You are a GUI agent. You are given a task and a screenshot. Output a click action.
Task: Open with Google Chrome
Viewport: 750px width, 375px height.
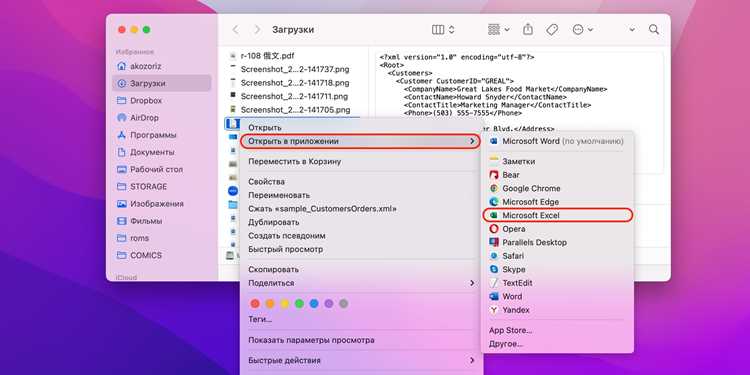[x=557, y=188]
